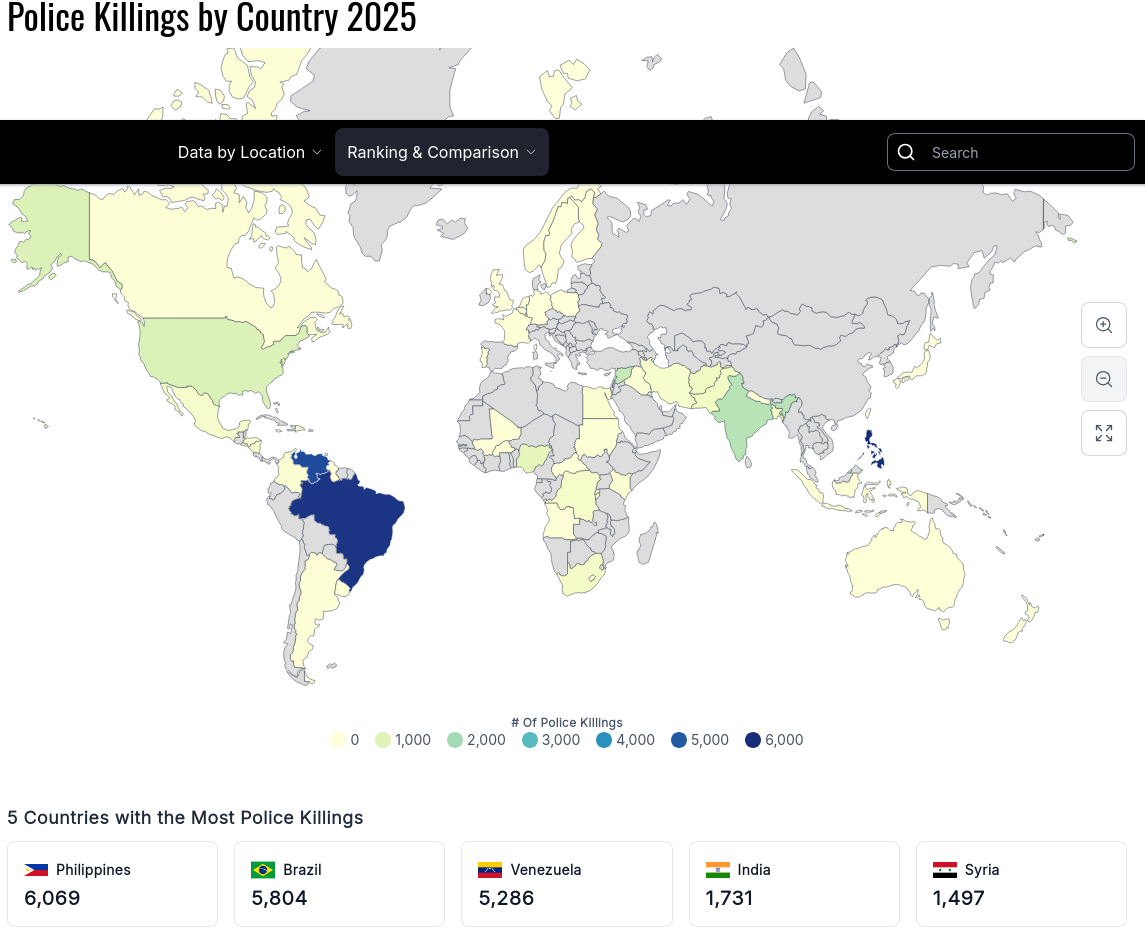This screenshot has height=933, width=1145.
Task: Toggle fullscreen map view icon
Action: click(x=1103, y=433)
